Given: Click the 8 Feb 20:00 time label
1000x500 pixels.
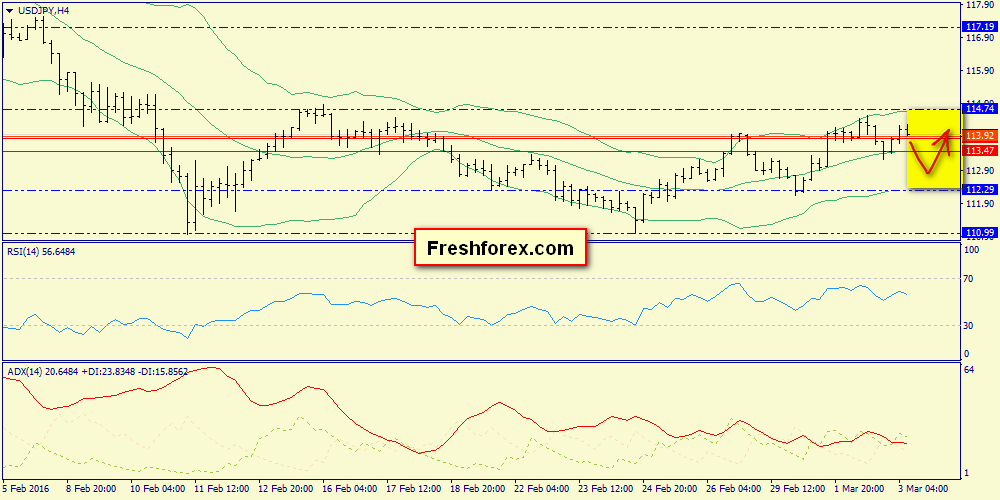Looking at the screenshot, I should [x=93, y=489].
